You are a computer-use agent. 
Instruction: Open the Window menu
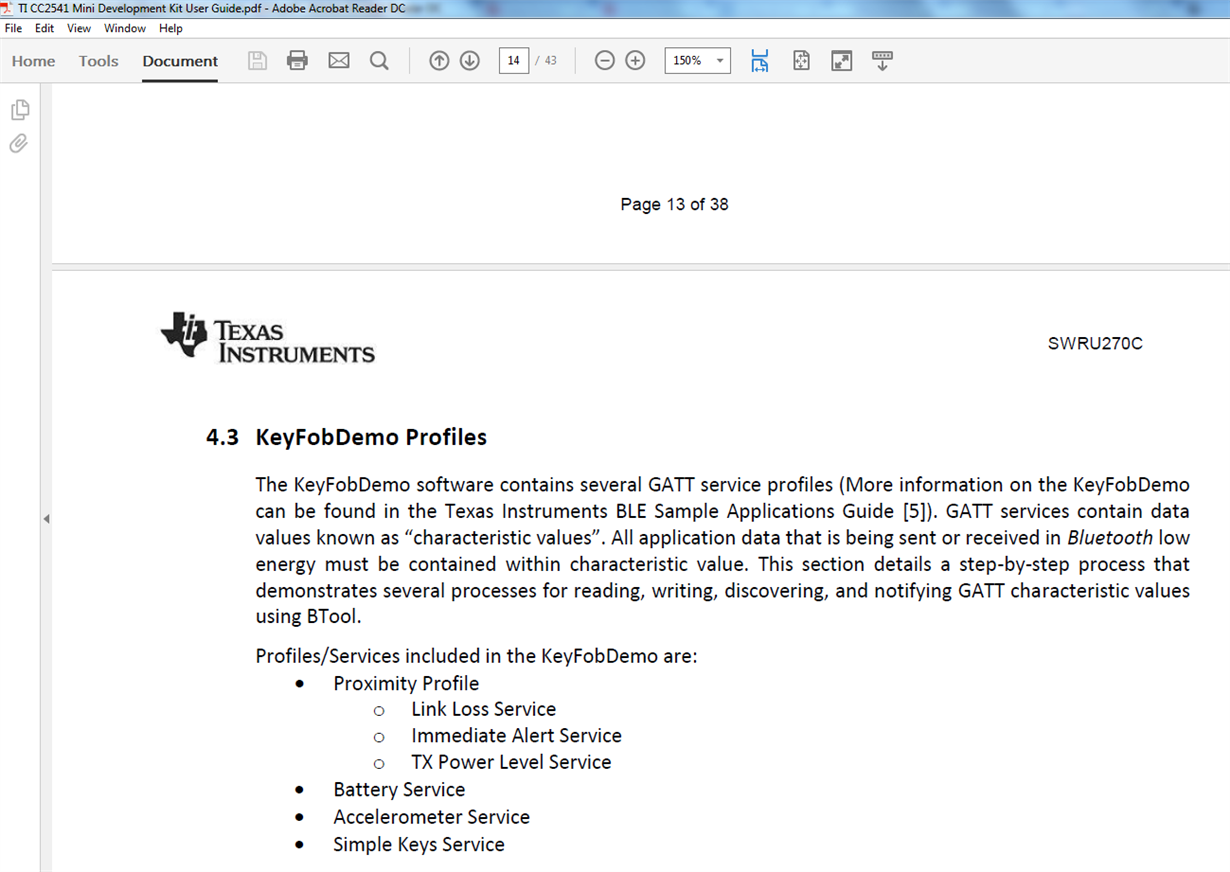point(125,29)
